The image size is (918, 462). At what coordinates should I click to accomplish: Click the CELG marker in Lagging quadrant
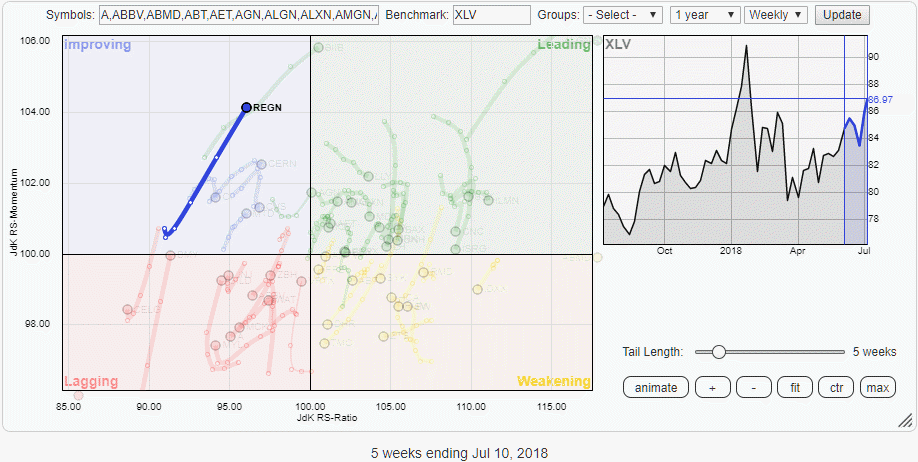tap(127, 309)
